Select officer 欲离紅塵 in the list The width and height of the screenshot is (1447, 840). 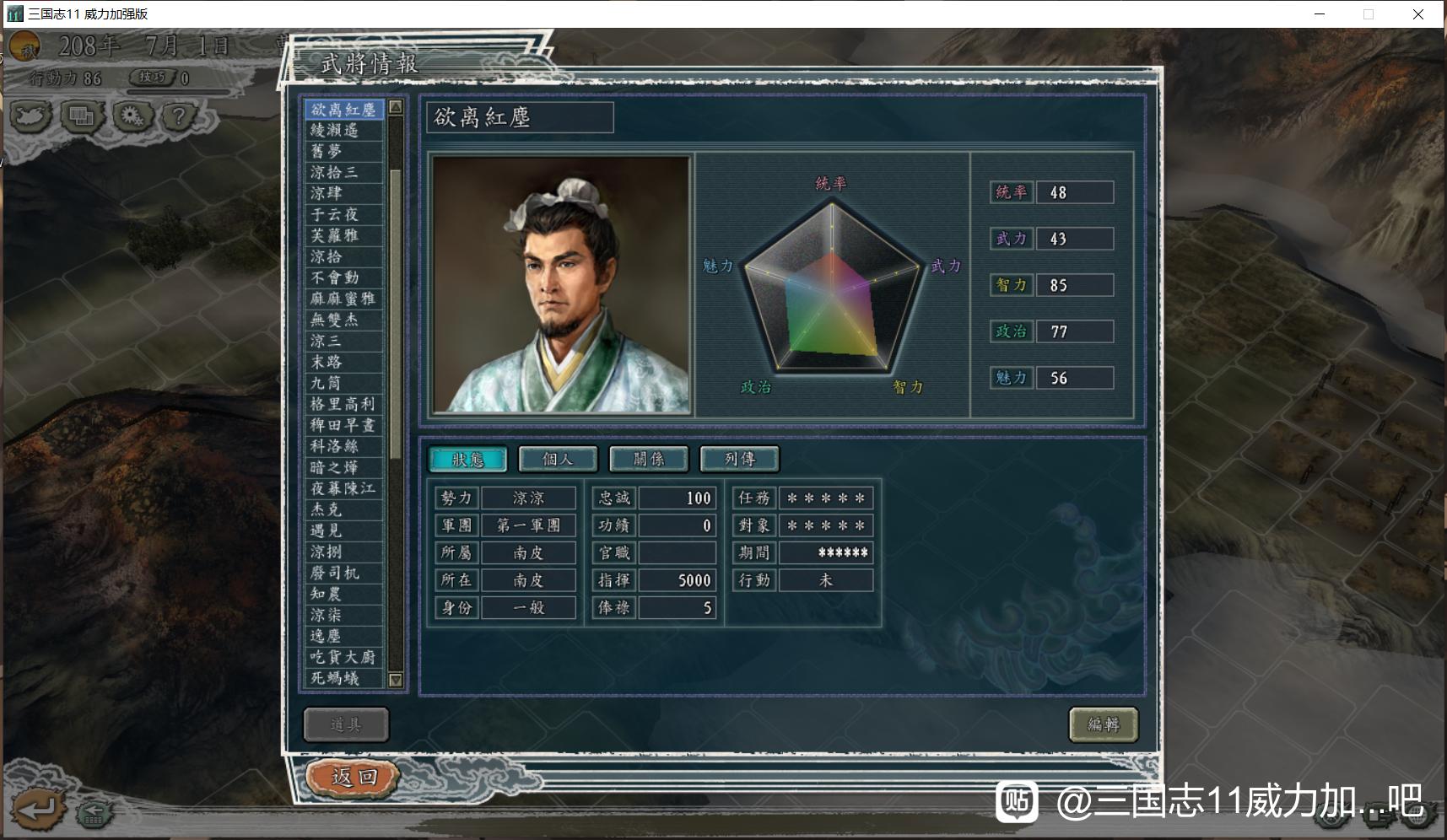(344, 110)
